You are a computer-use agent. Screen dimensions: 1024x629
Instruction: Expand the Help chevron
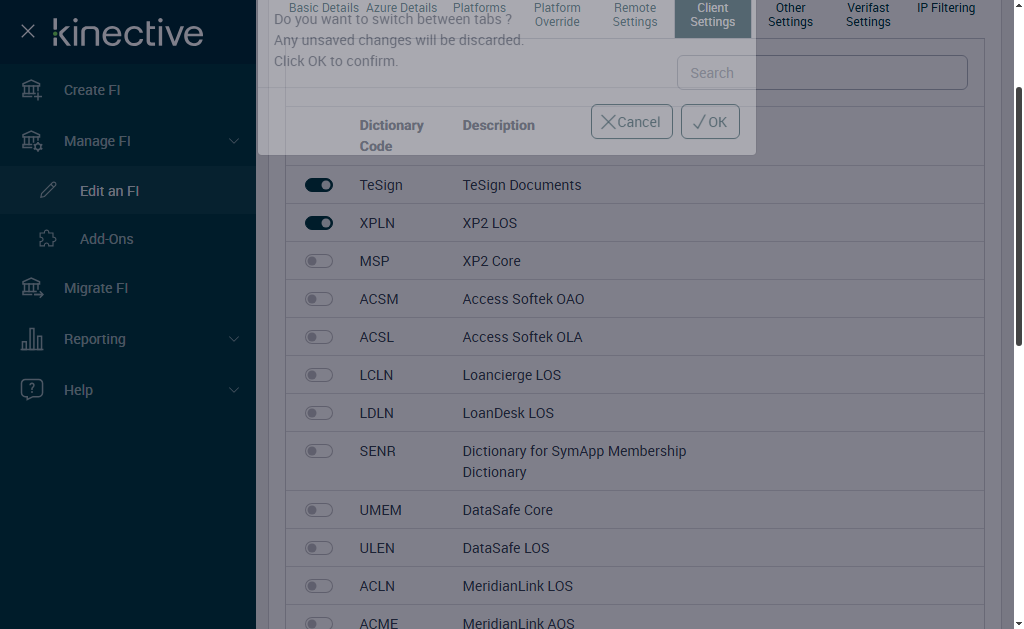pyautogui.click(x=233, y=390)
